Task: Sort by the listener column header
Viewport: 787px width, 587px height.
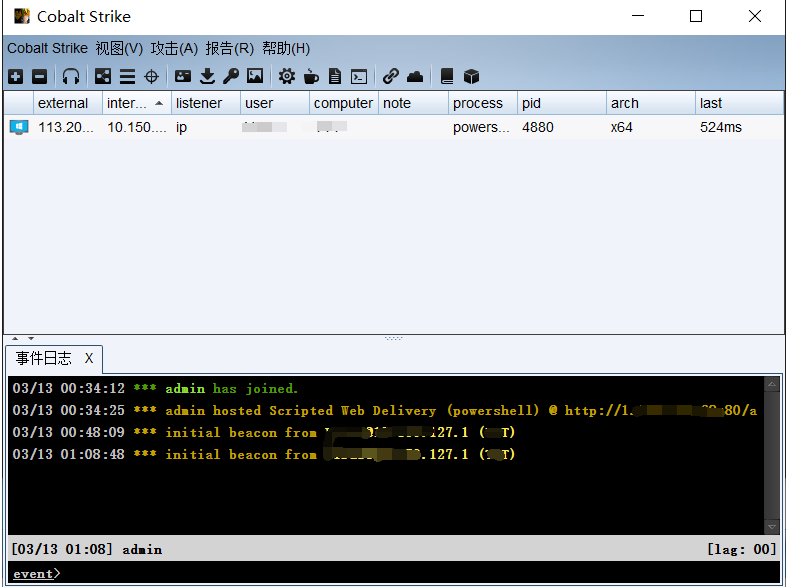Action: point(206,103)
